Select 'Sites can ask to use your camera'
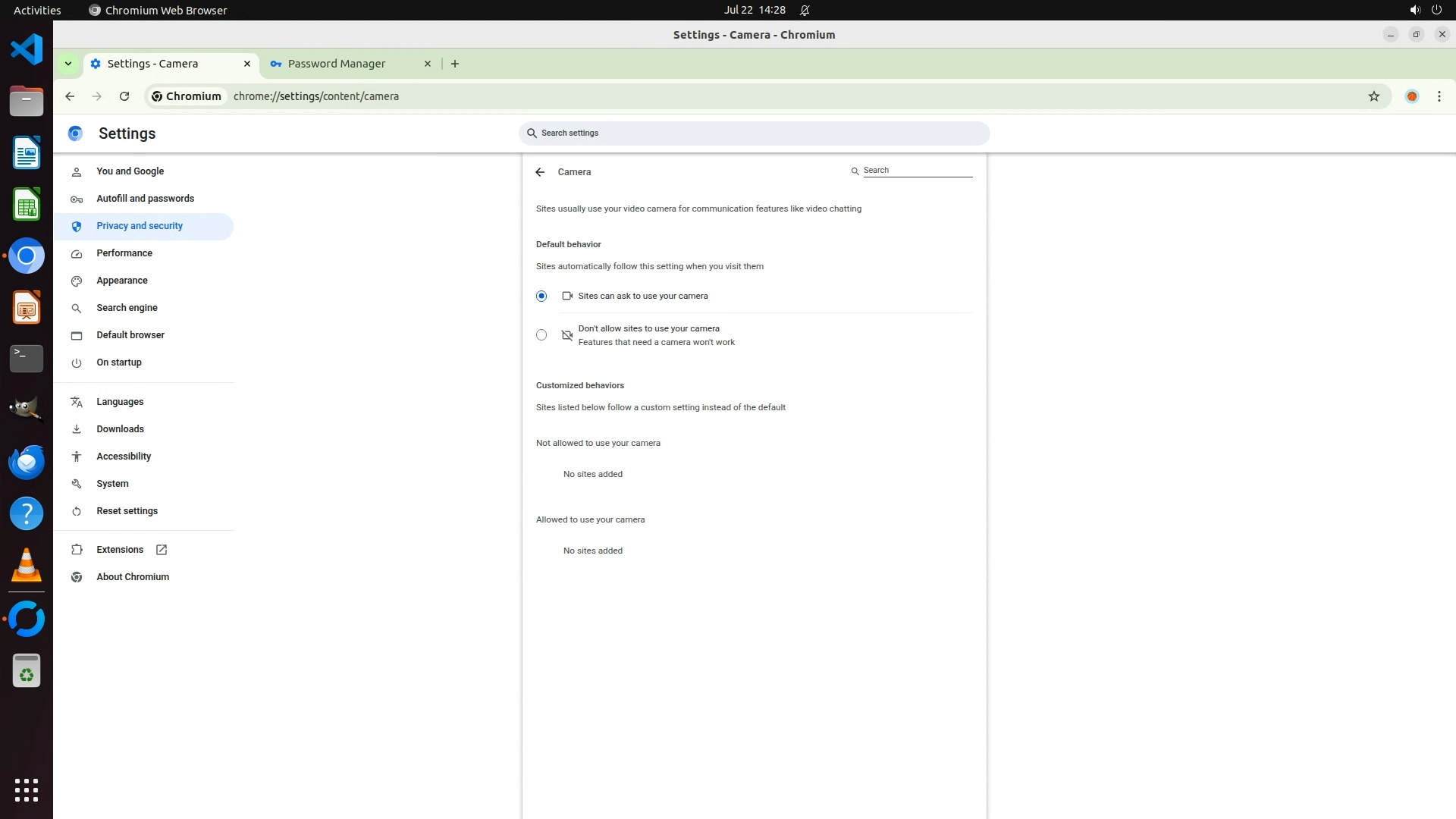Image resolution: width=1456 pixels, height=819 pixels. (541, 296)
